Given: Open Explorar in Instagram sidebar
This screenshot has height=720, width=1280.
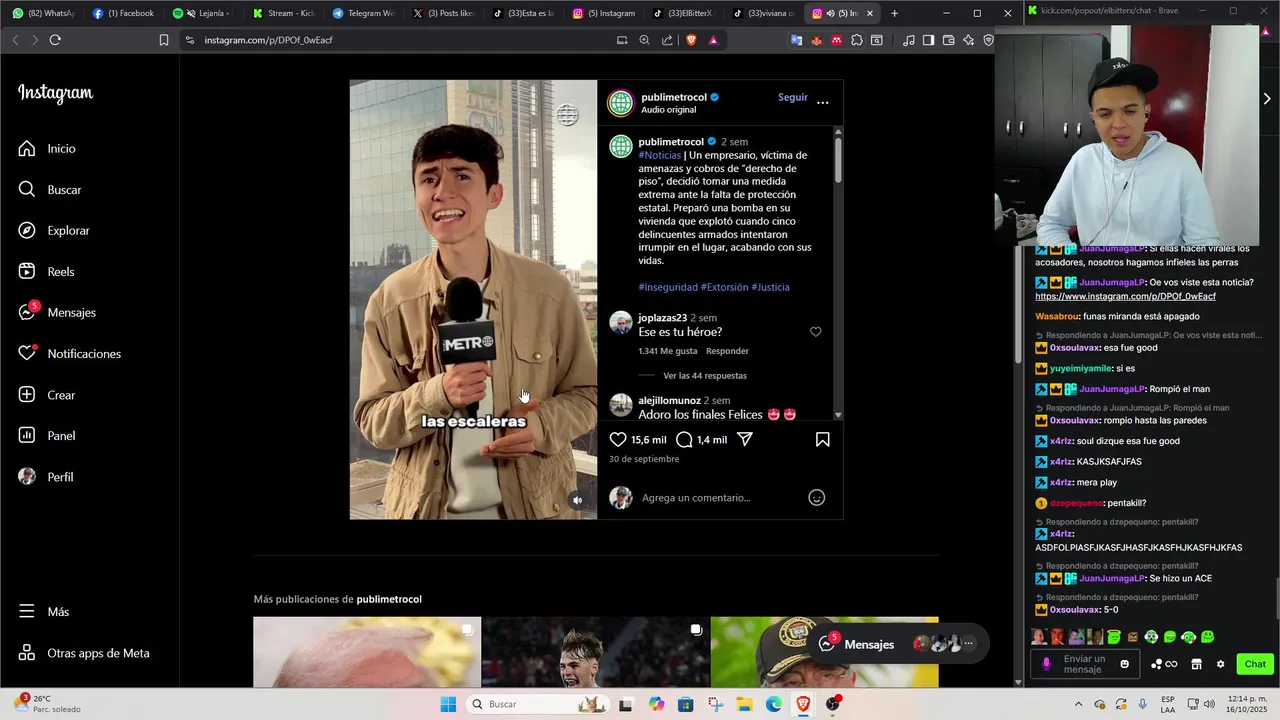Looking at the screenshot, I should [54, 230].
